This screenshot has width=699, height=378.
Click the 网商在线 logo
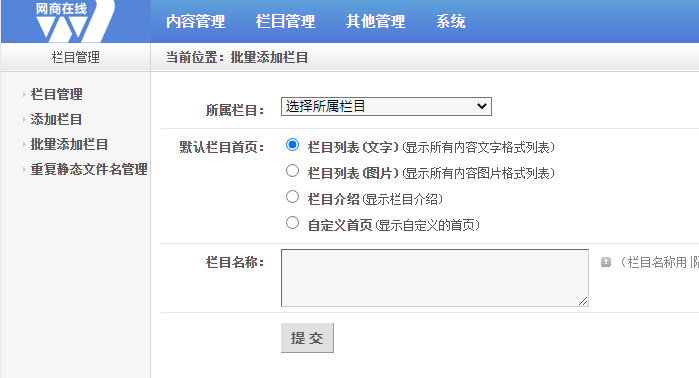(x=68, y=21)
